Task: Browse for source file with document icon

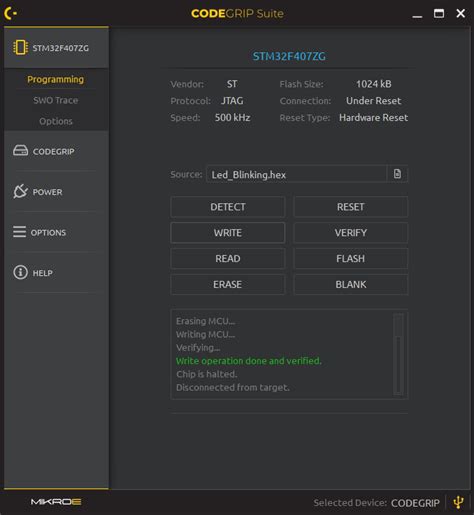Action: tap(397, 174)
